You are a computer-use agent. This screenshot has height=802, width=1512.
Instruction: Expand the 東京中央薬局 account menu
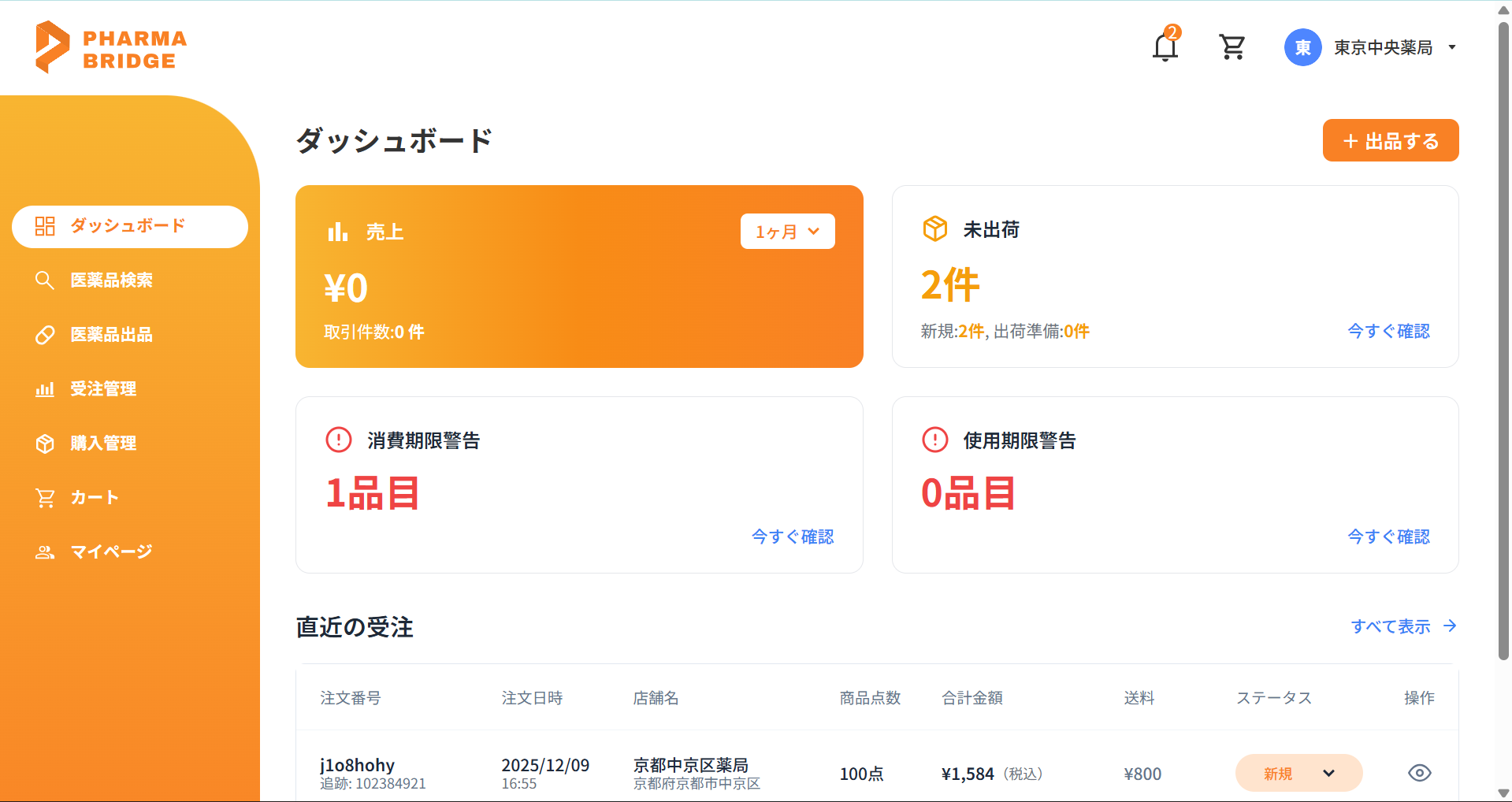[x=1451, y=47]
